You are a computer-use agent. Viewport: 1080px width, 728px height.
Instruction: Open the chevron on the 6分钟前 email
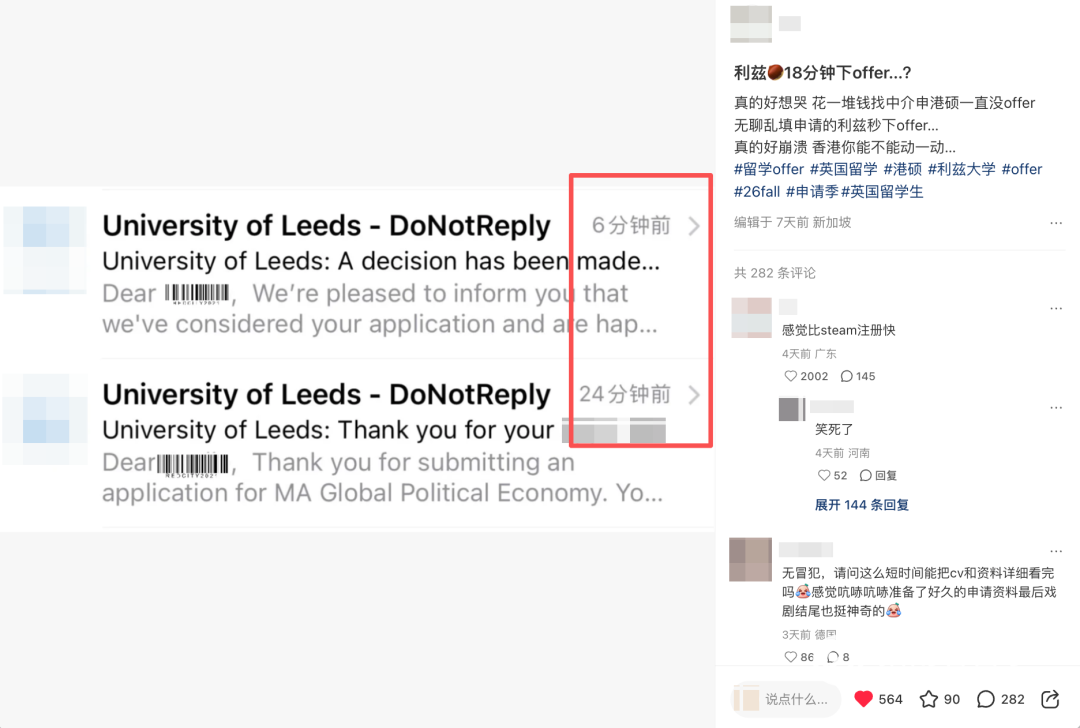click(694, 226)
